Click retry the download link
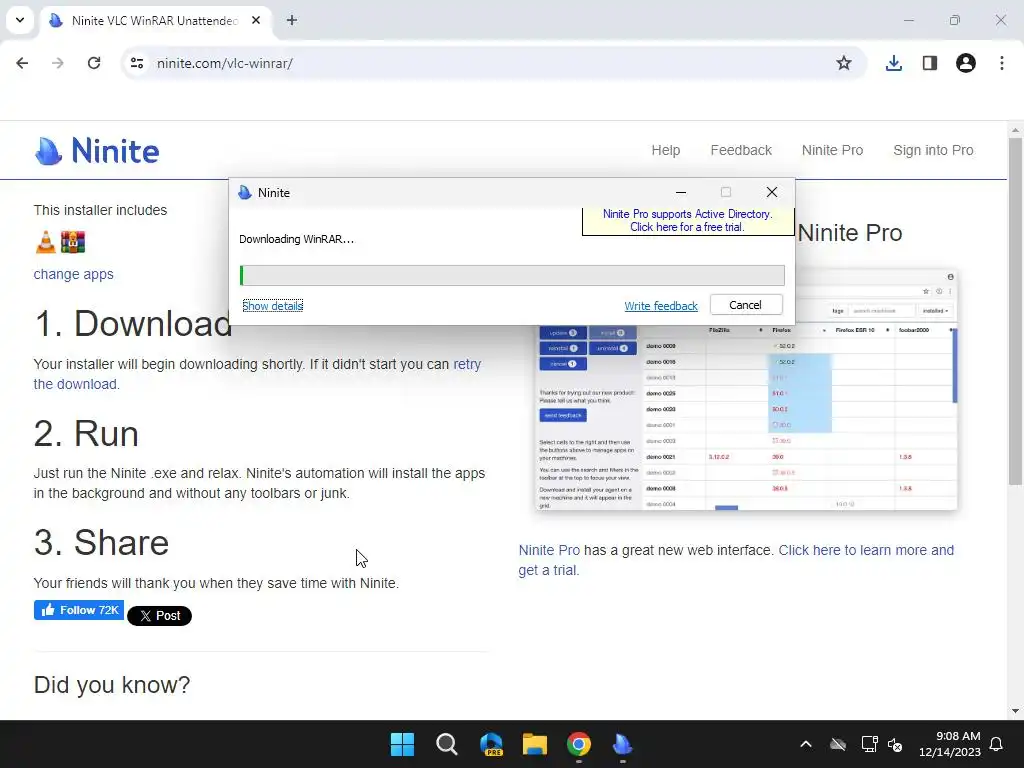The image size is (1024, 768). (x=467, y=364)
